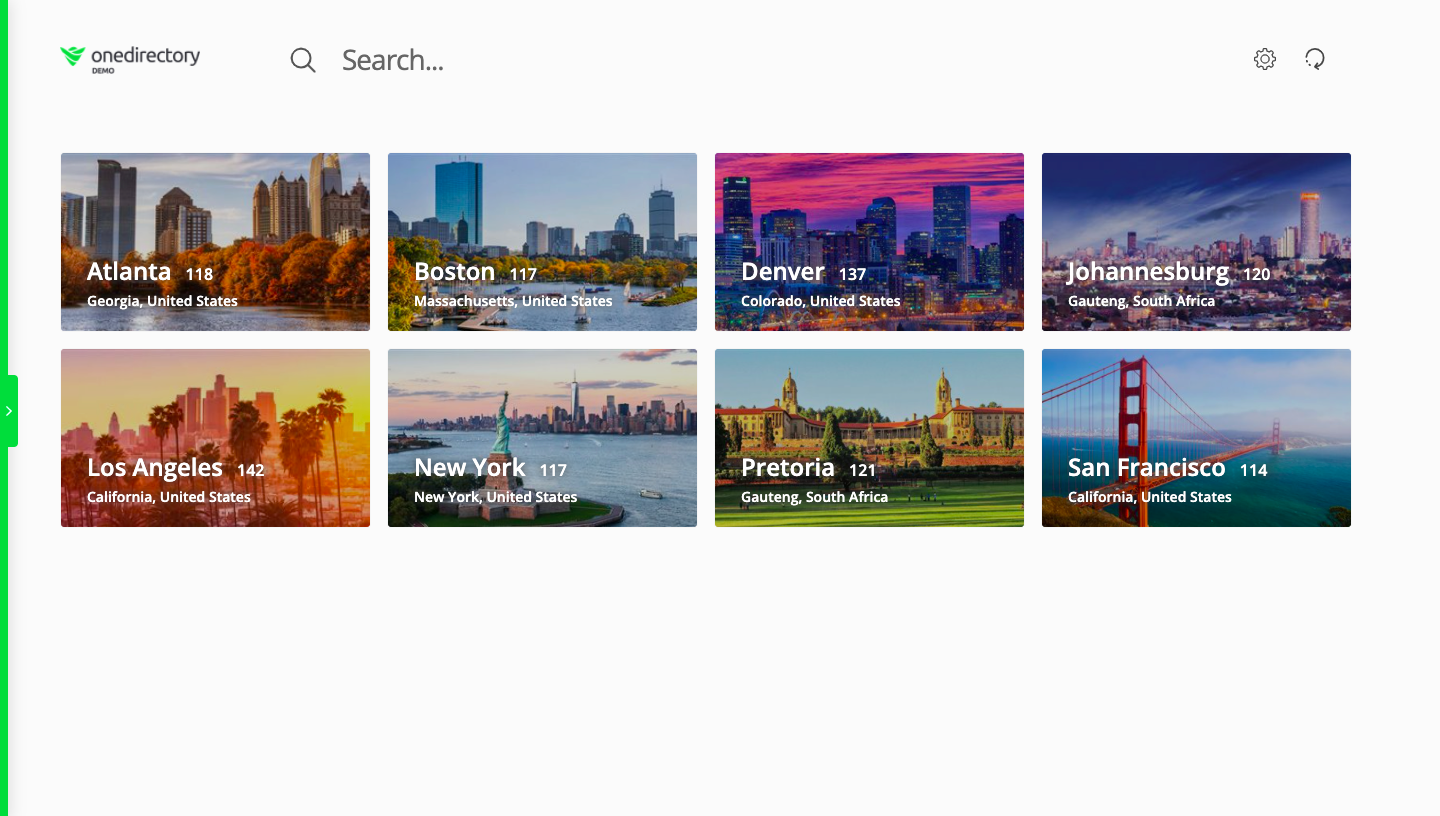This screenshot has width=1440, height=816.
Task: Click the 'Massachusetts, United States' subtitle
Action: click(x=513, y=301)
